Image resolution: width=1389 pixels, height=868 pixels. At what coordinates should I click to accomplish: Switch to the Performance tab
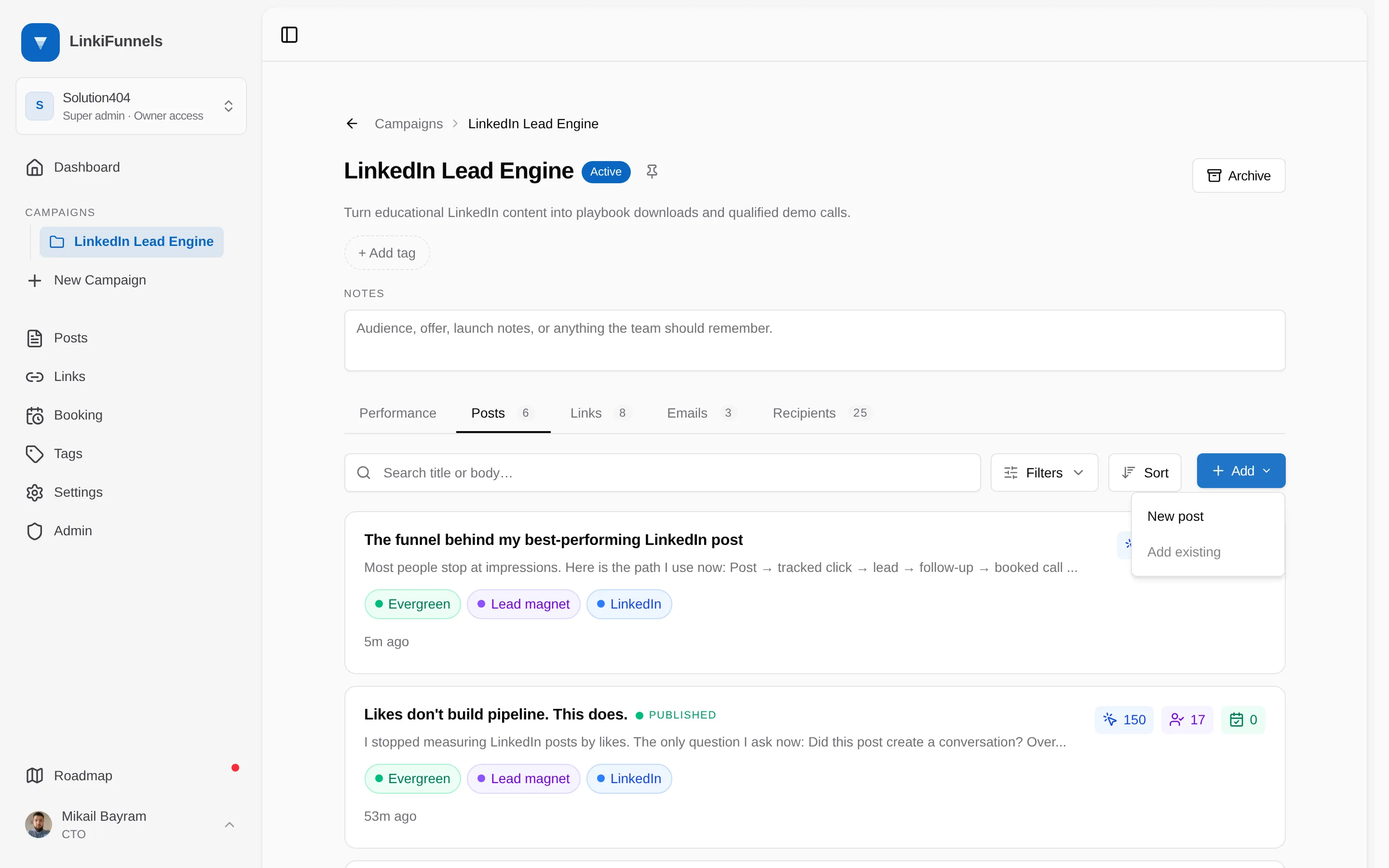click(398, 413)
